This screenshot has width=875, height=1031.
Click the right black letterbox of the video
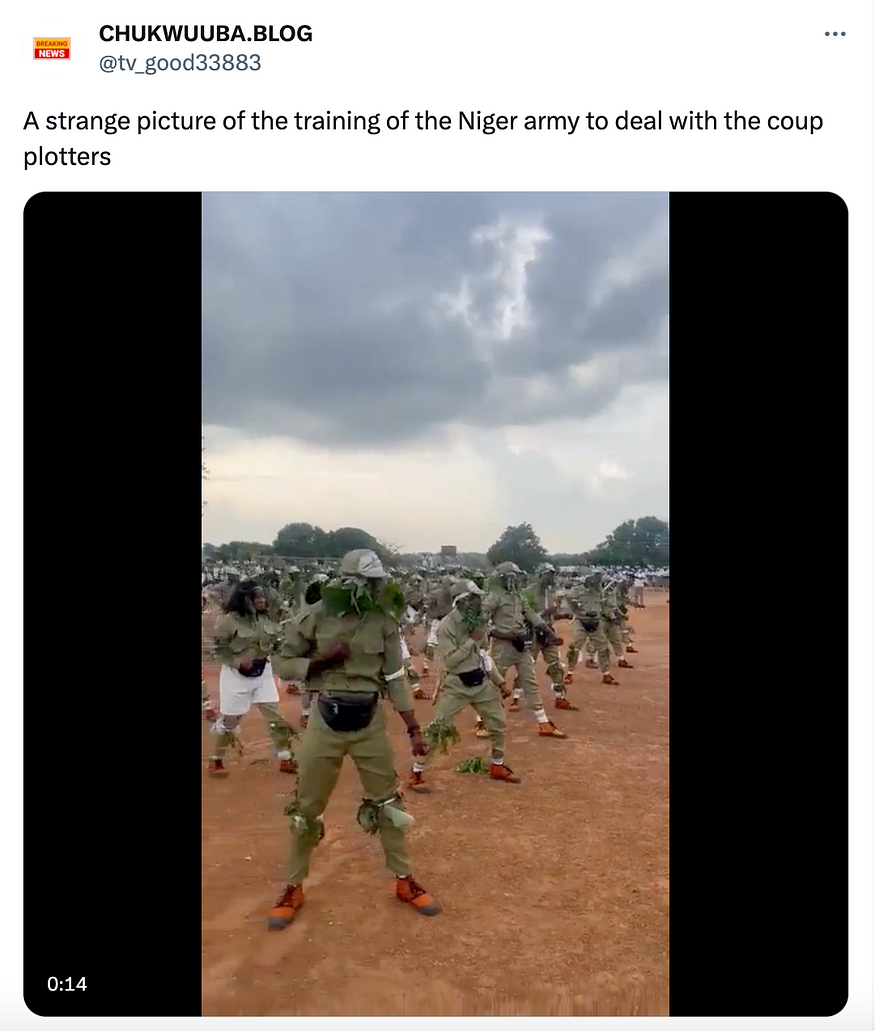click(x=758, y=604)
